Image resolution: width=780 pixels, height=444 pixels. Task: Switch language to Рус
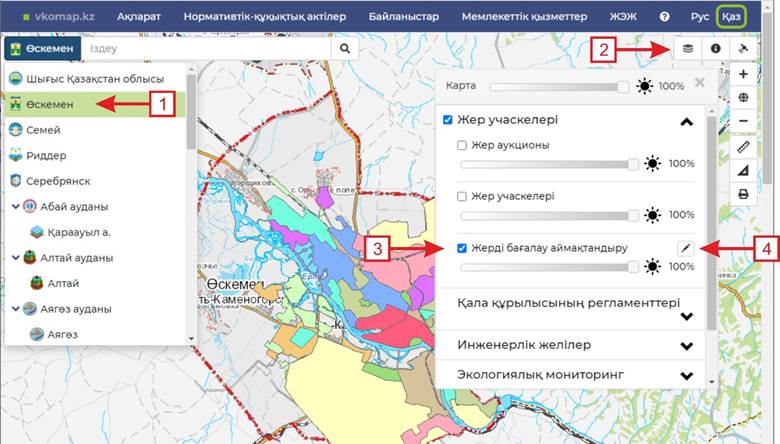click(x=699, y=17)
